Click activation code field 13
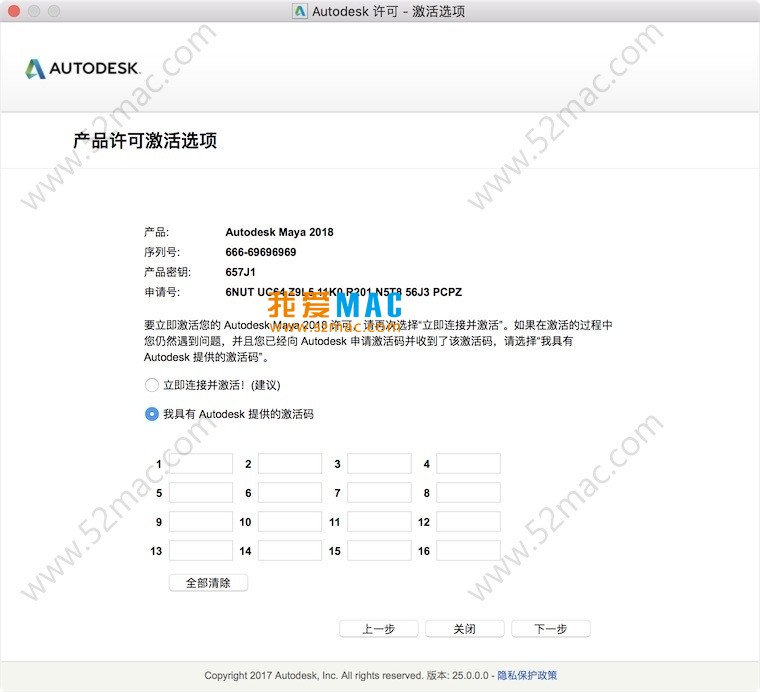 click(201, 551)
